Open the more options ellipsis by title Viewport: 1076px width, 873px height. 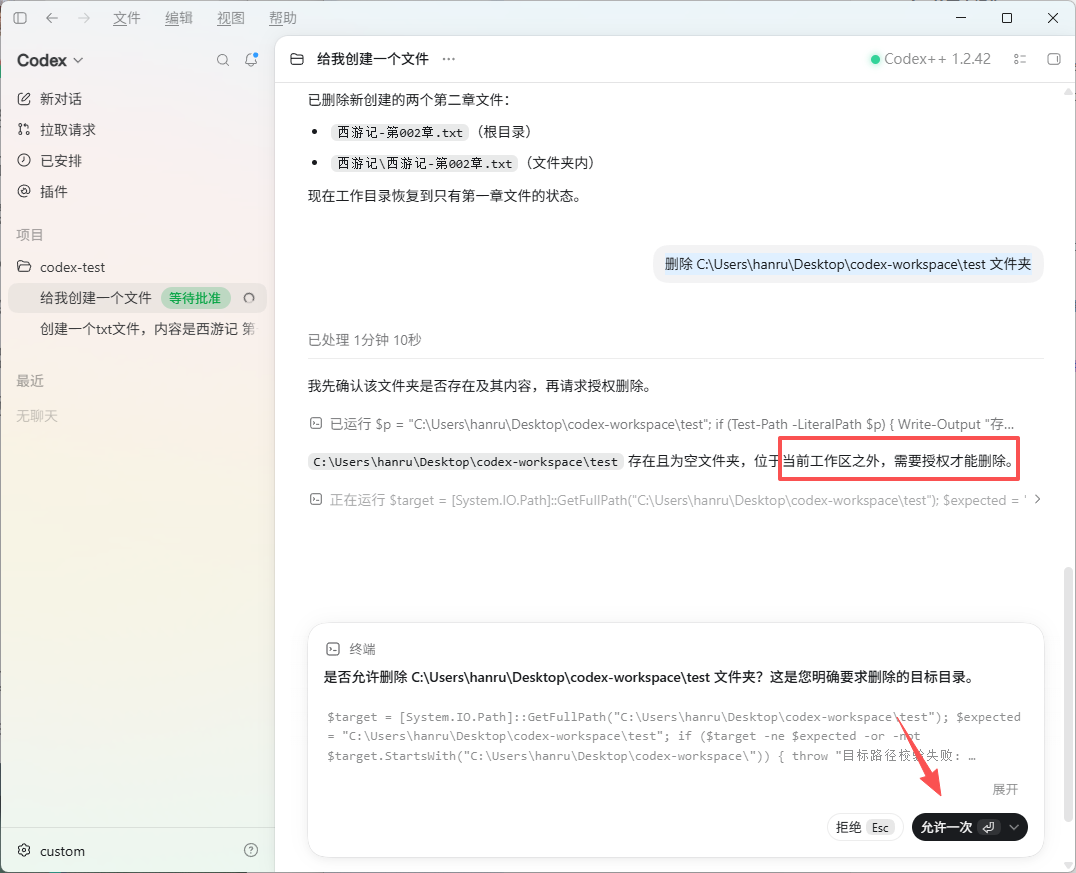click(449, 59)
